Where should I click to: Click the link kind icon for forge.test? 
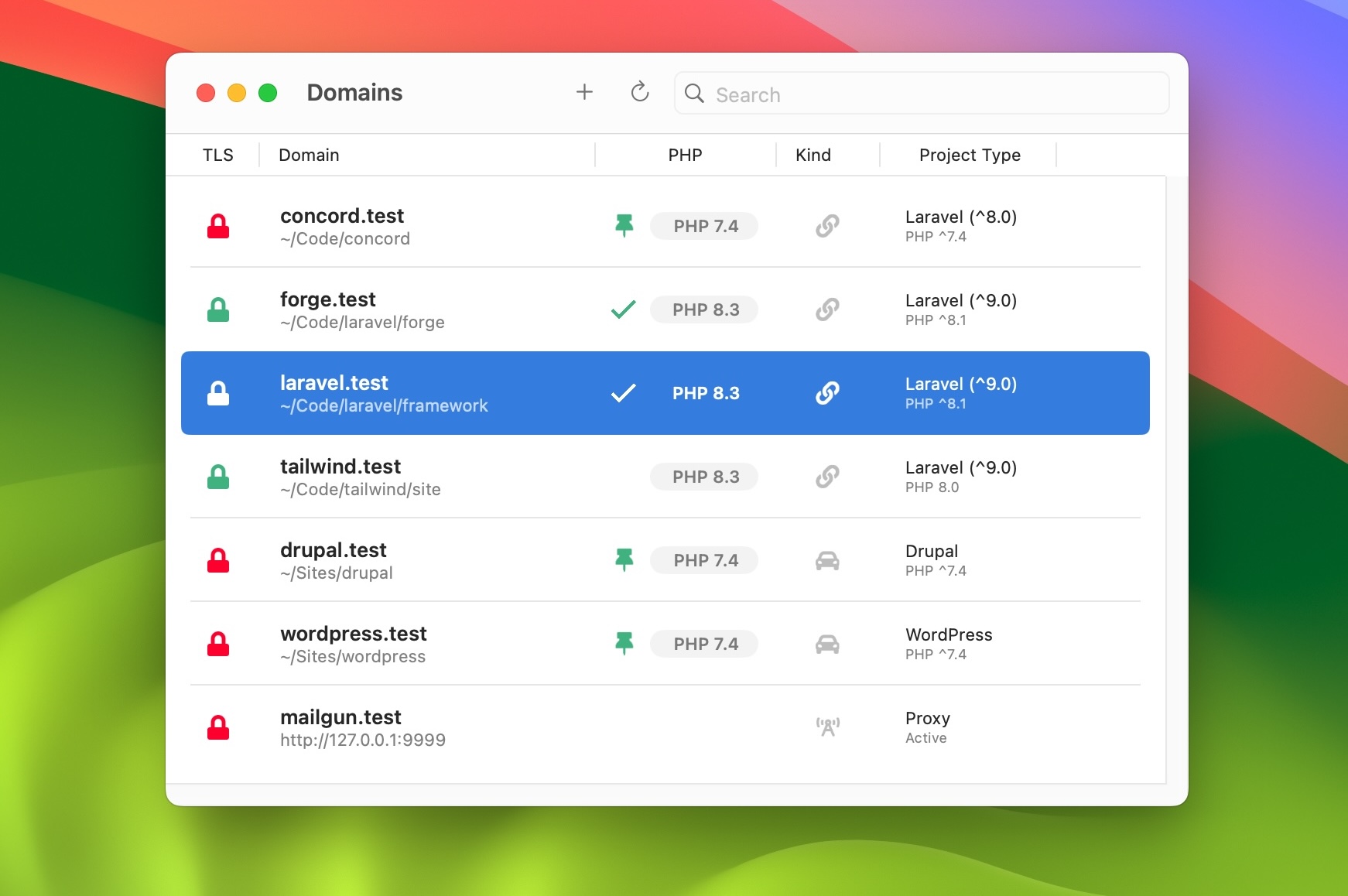[x=827, y=309]
